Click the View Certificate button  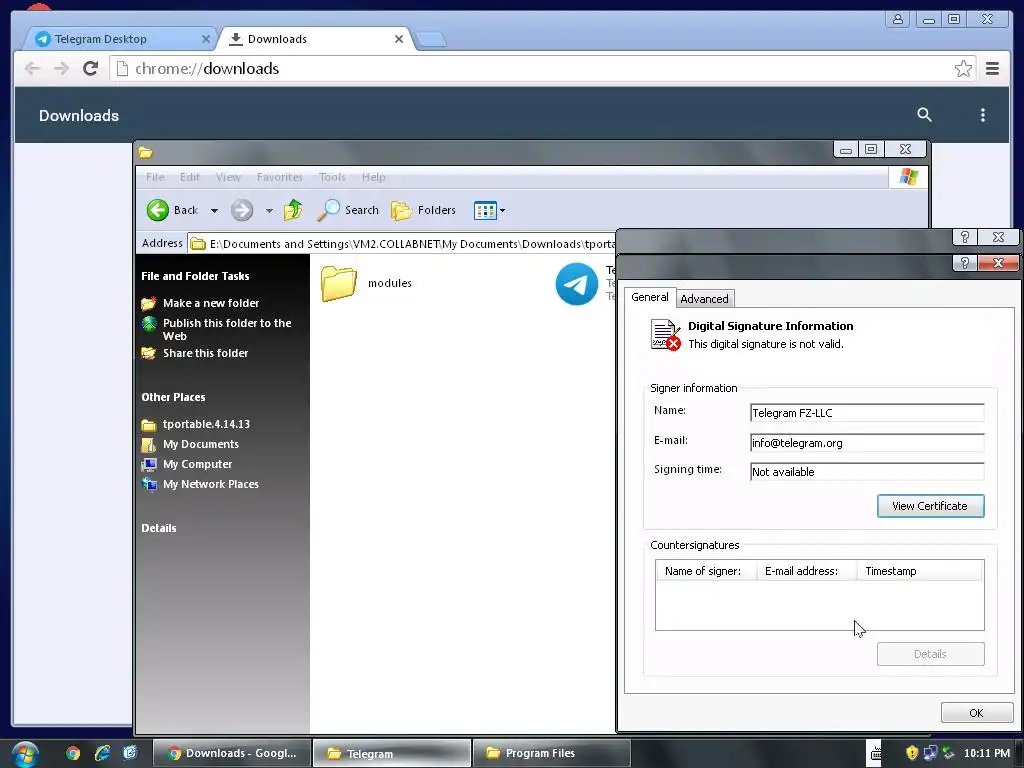pos(930,506)
